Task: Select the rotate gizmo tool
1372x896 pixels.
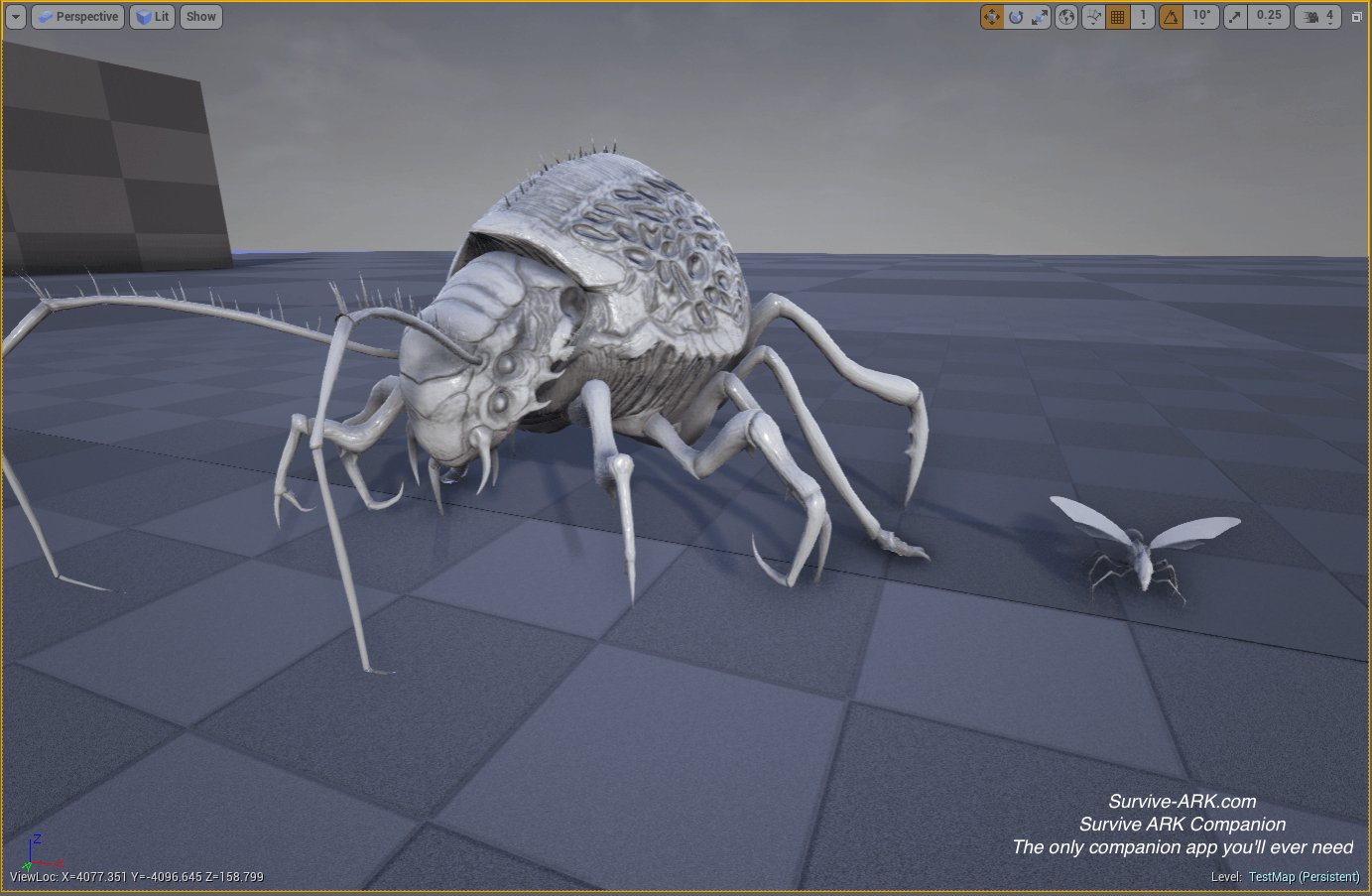Action: coord(1016,17)
